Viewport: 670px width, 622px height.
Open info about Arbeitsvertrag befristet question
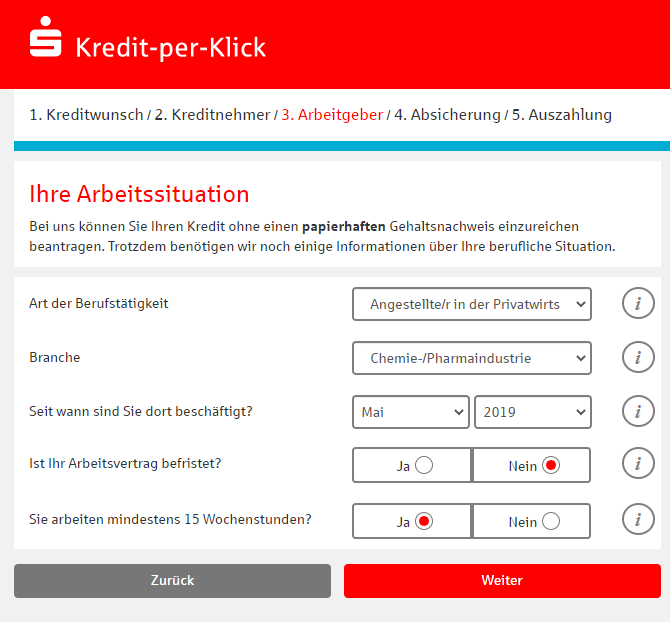click(x=637, y=464)
